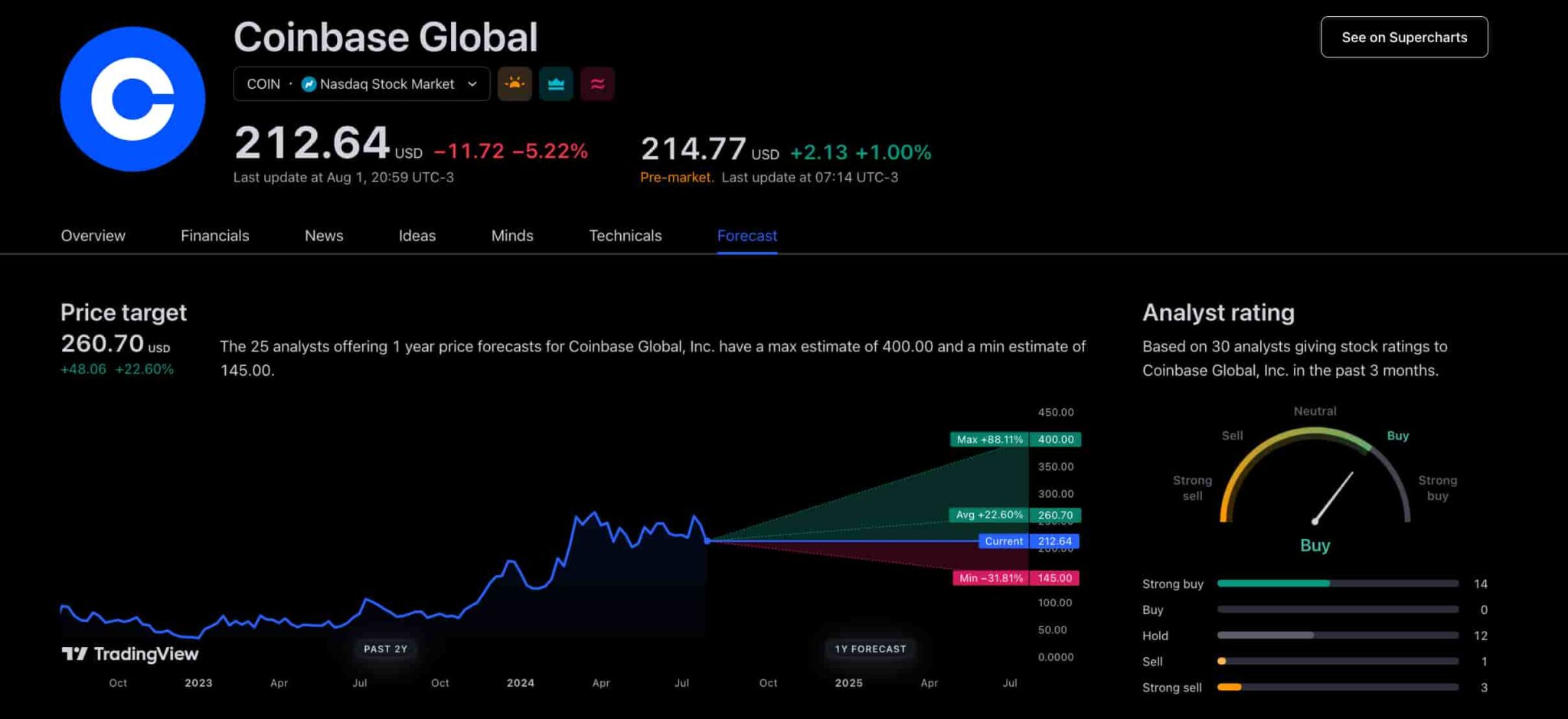Click the teal crown badge icon
The height and width of the screenshot is (719, 1568).
pos(556,84)
